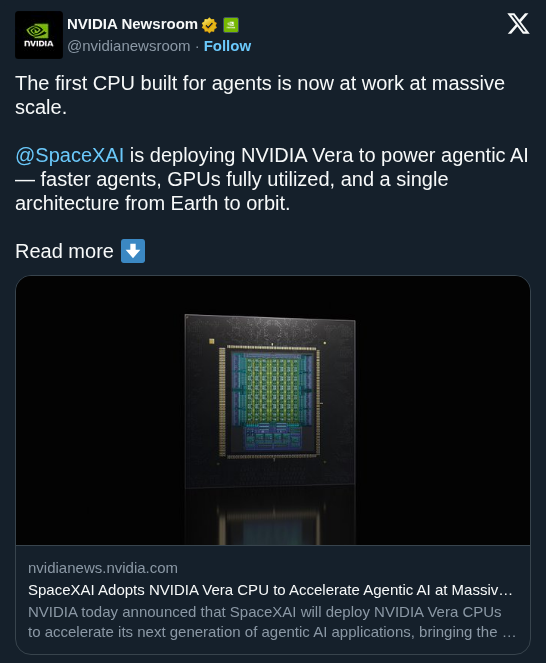
Task: Click the green NVIDIA affiliate badge
Action: click(x=230, y=25)
